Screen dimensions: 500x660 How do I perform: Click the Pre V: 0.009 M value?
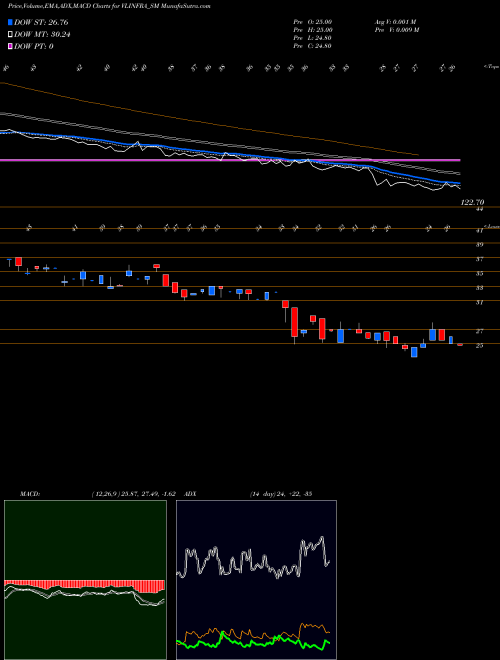click(x=396, y=30)
